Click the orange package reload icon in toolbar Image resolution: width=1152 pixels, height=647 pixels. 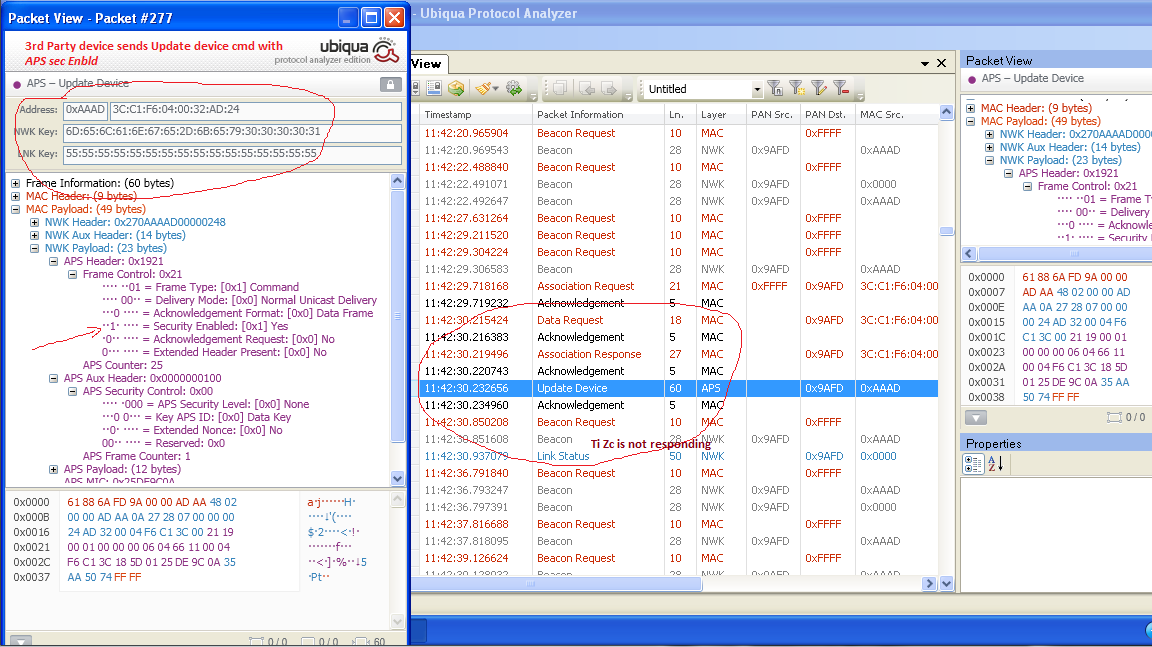456,89
